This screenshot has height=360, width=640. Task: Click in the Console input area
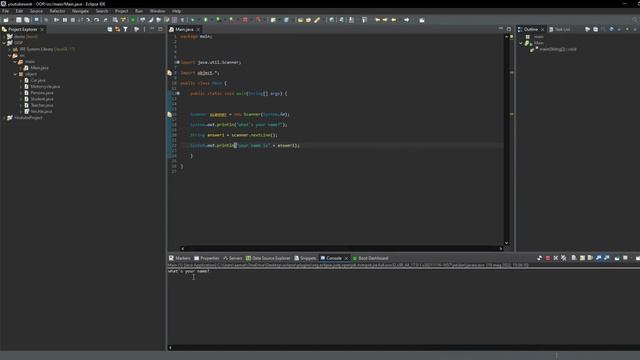403,310
